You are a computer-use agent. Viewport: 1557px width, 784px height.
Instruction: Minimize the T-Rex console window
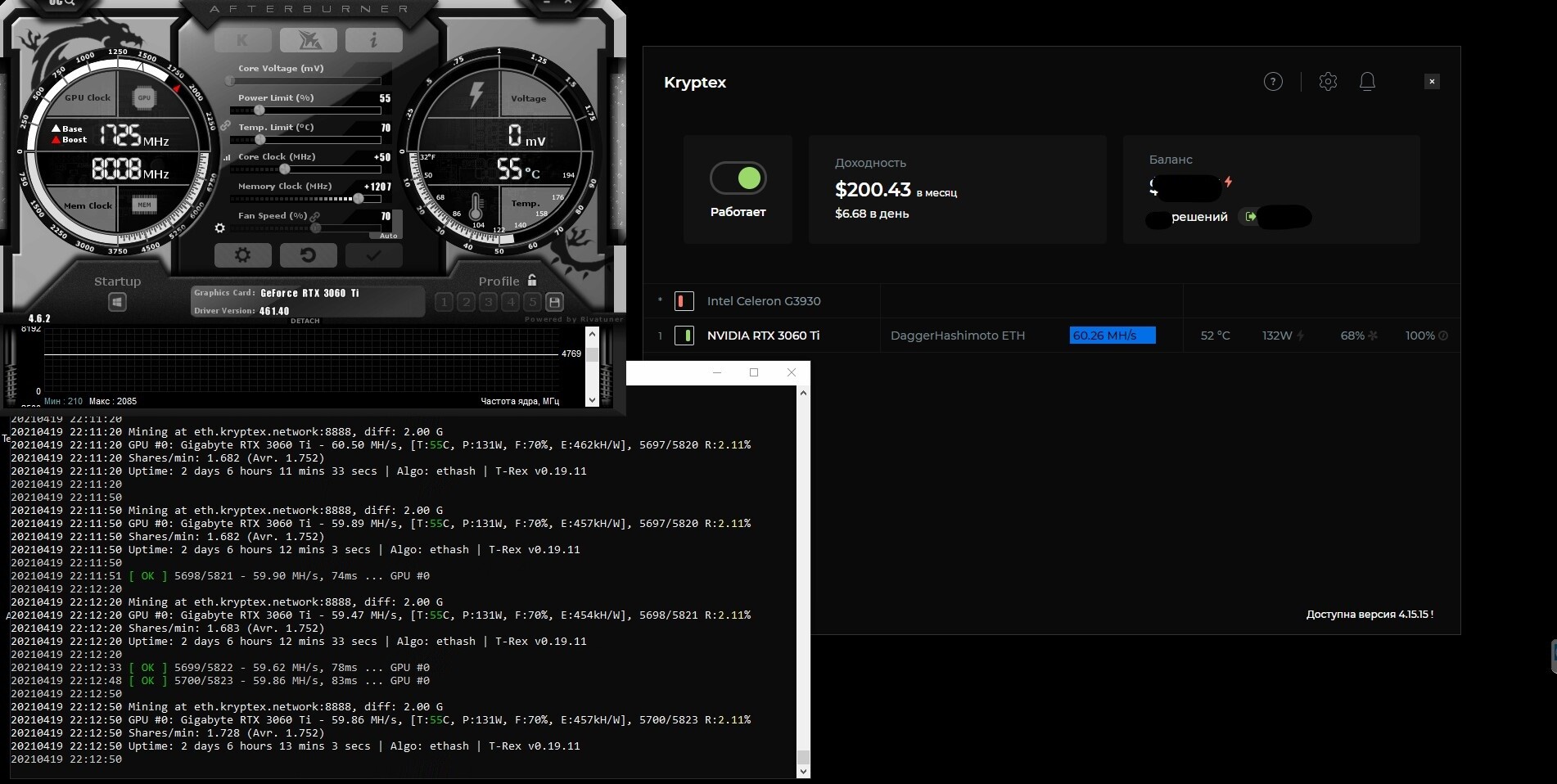pos(717,372)
